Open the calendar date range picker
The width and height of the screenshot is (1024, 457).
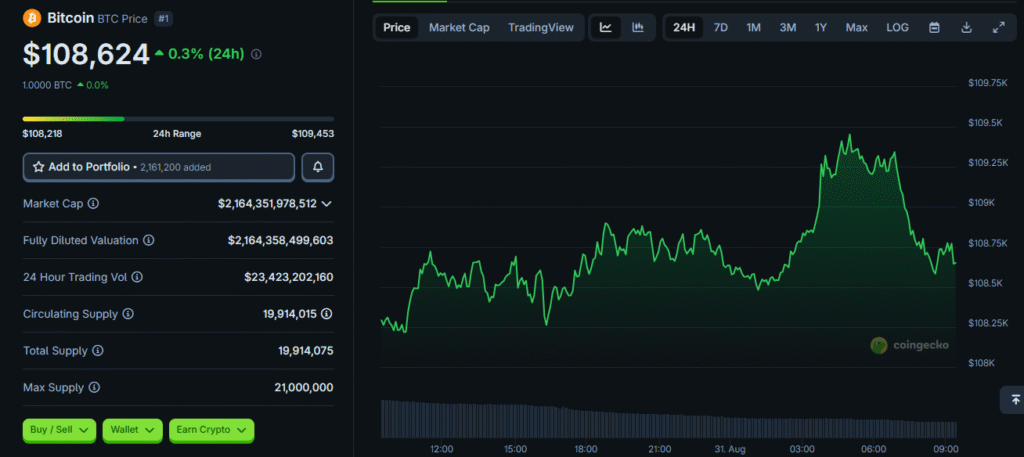pos(934,27)
